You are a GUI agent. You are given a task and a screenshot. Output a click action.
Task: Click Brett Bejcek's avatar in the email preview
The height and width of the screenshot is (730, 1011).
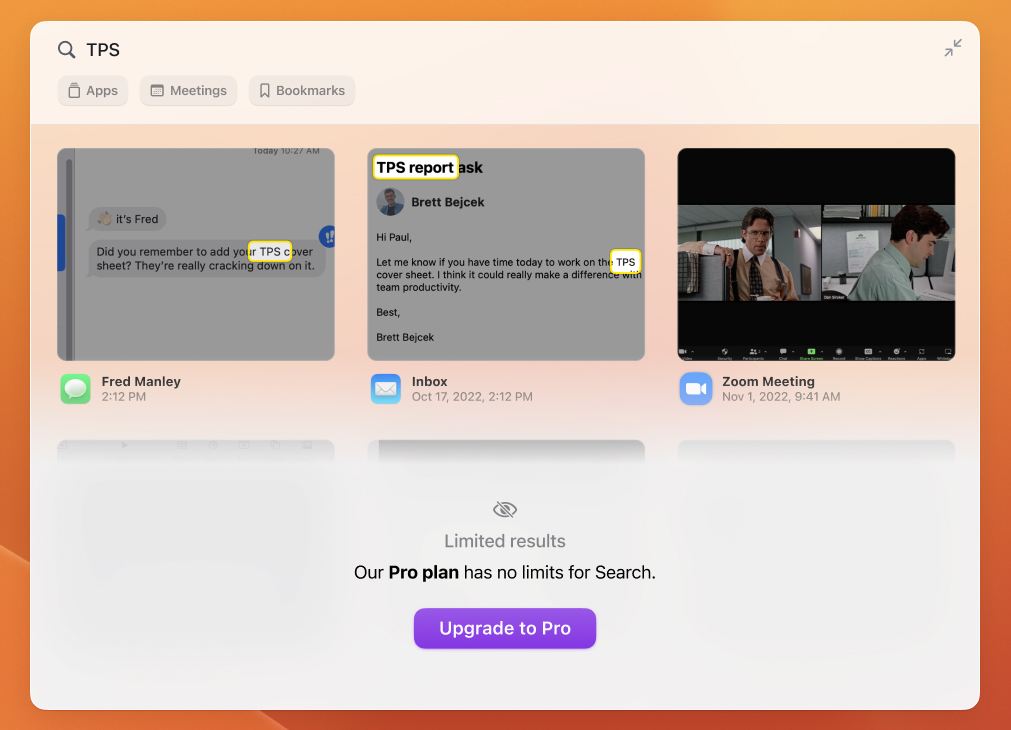390,202
